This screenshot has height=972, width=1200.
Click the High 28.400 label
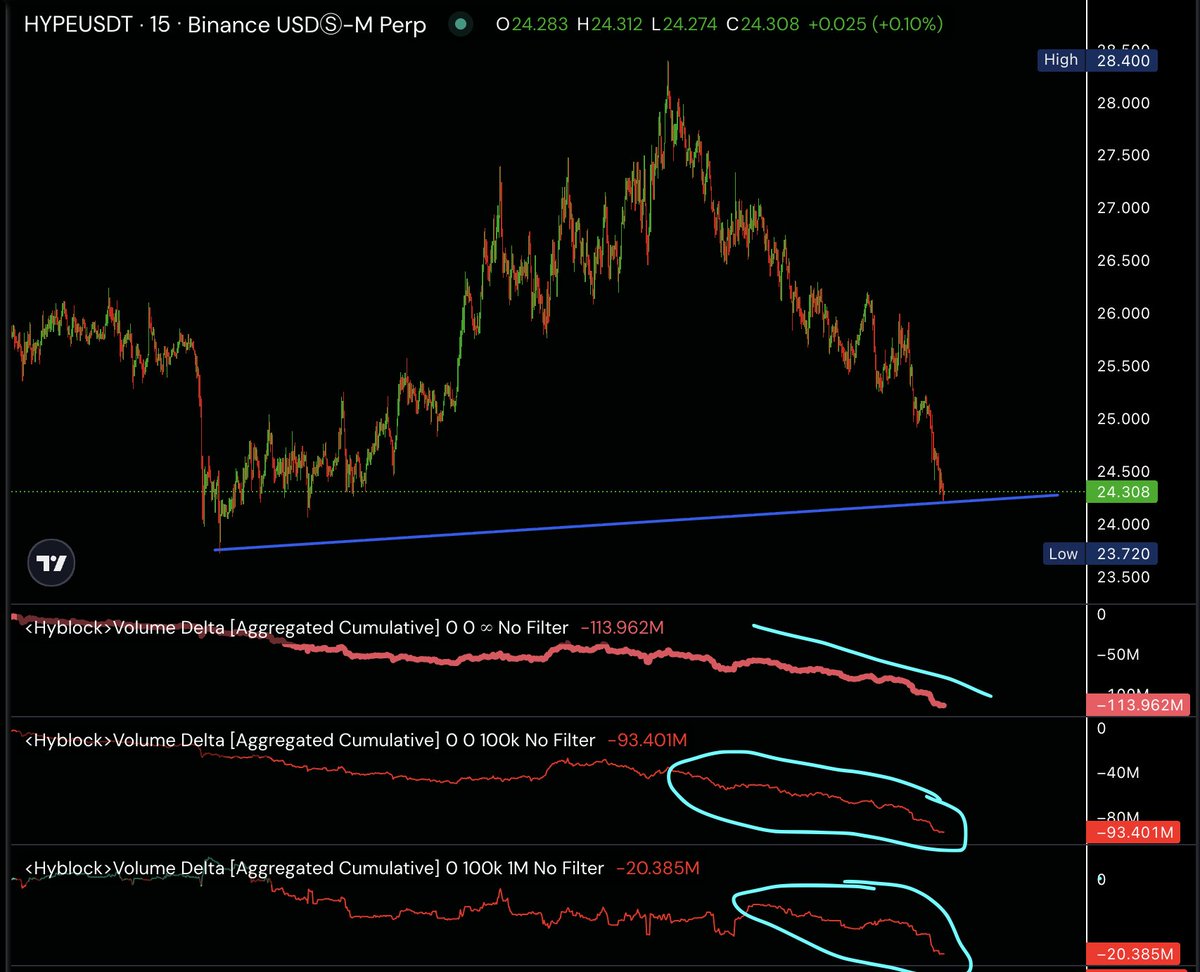1096,60
